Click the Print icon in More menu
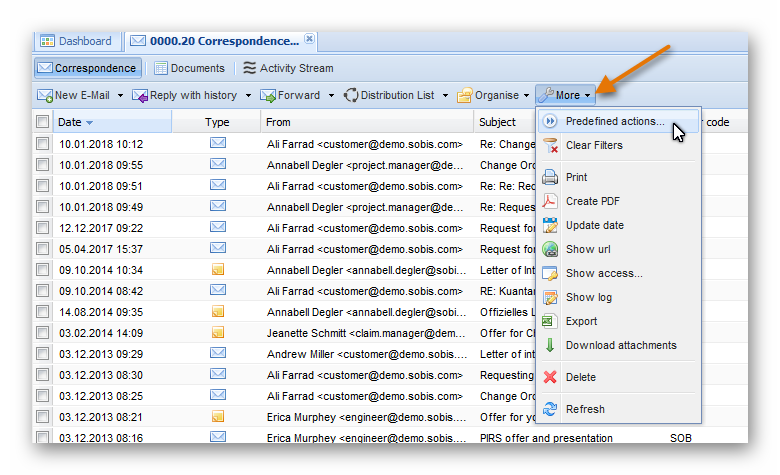This screenshot has height=475, width=780. [x=549, y=177]
